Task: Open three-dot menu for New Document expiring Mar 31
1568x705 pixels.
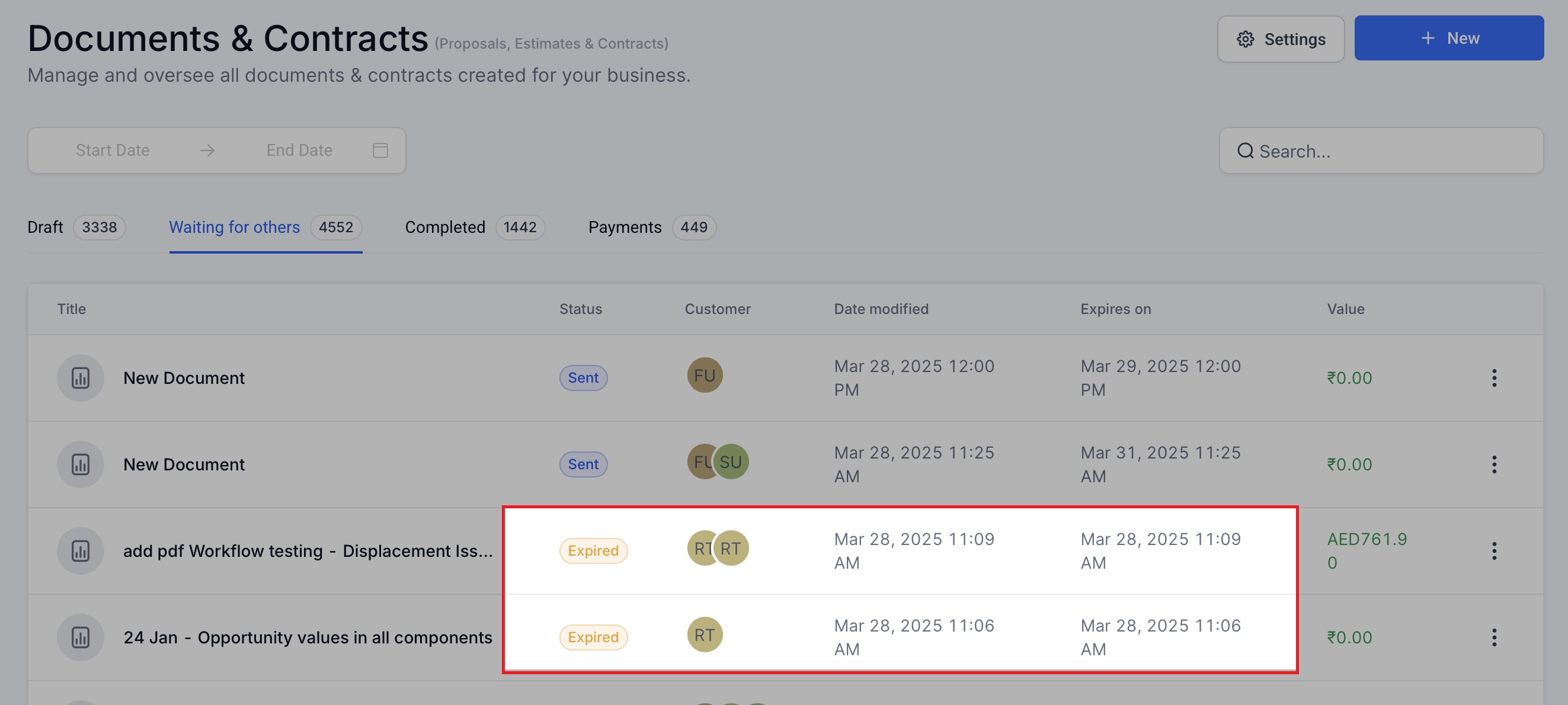Action: 1494,464
